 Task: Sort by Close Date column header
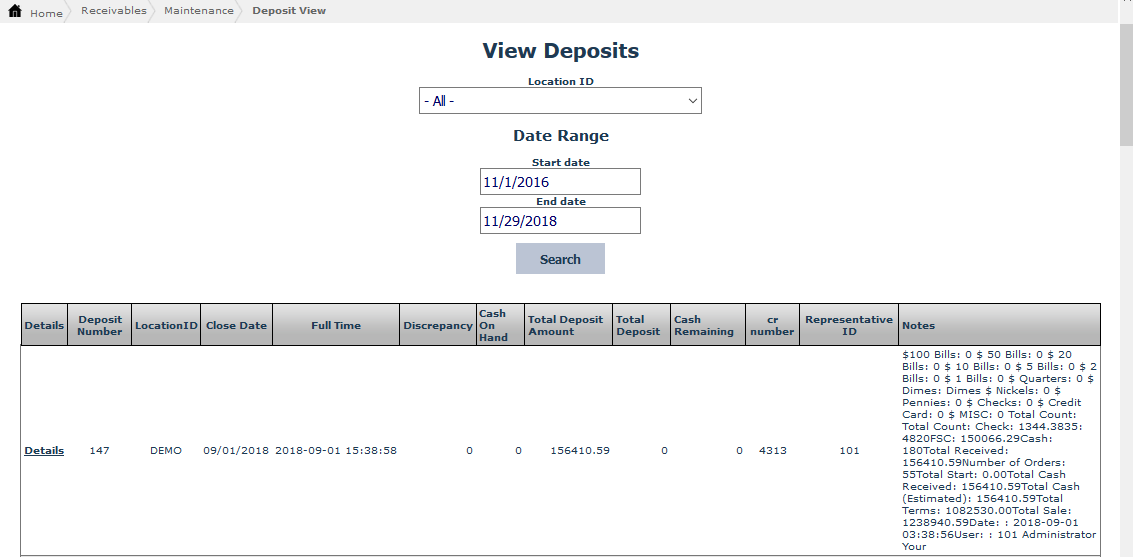(x=236, y=325)
